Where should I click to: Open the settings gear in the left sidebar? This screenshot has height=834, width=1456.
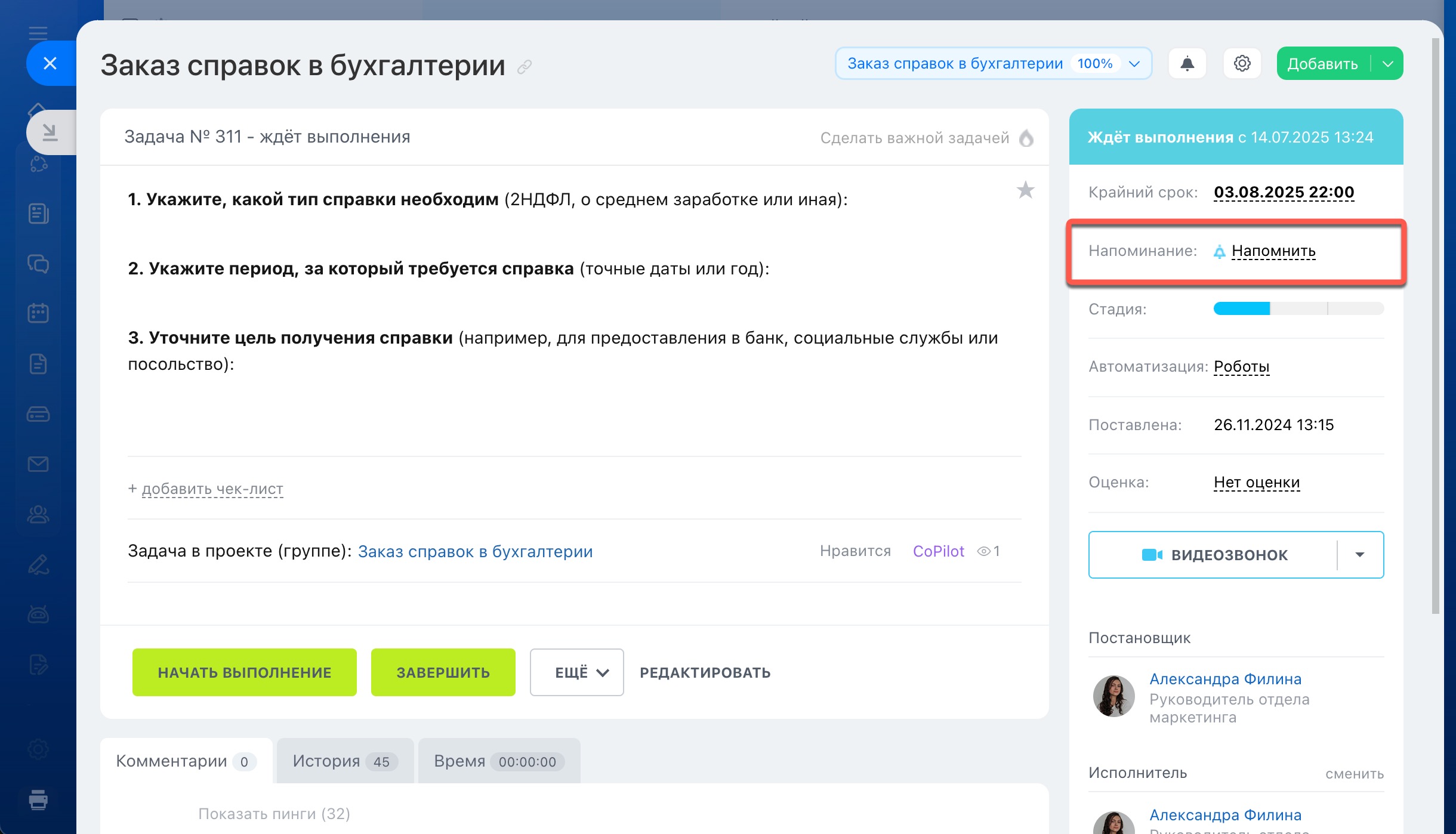(38, 749)
